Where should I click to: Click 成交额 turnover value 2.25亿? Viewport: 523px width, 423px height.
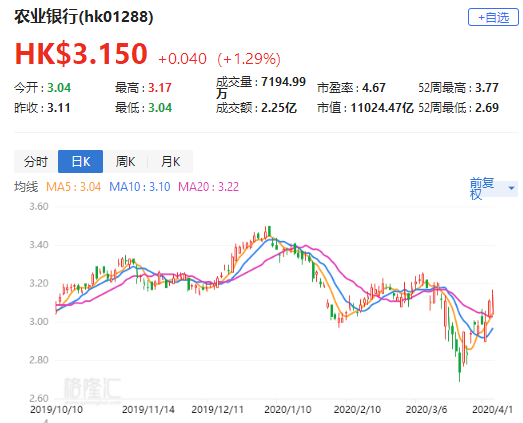[279, 108]
